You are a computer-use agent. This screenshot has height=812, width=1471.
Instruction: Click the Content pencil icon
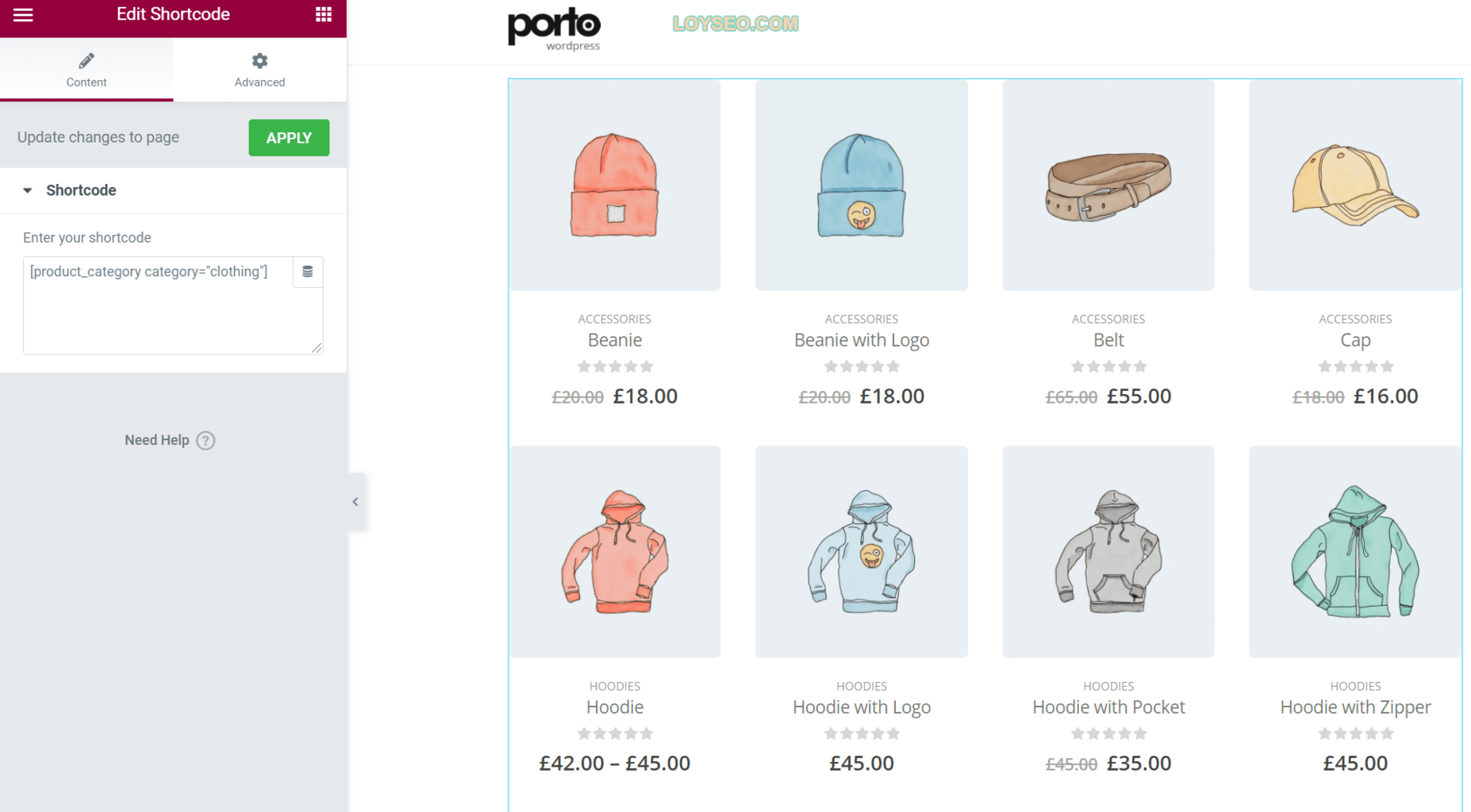[86, 61]
